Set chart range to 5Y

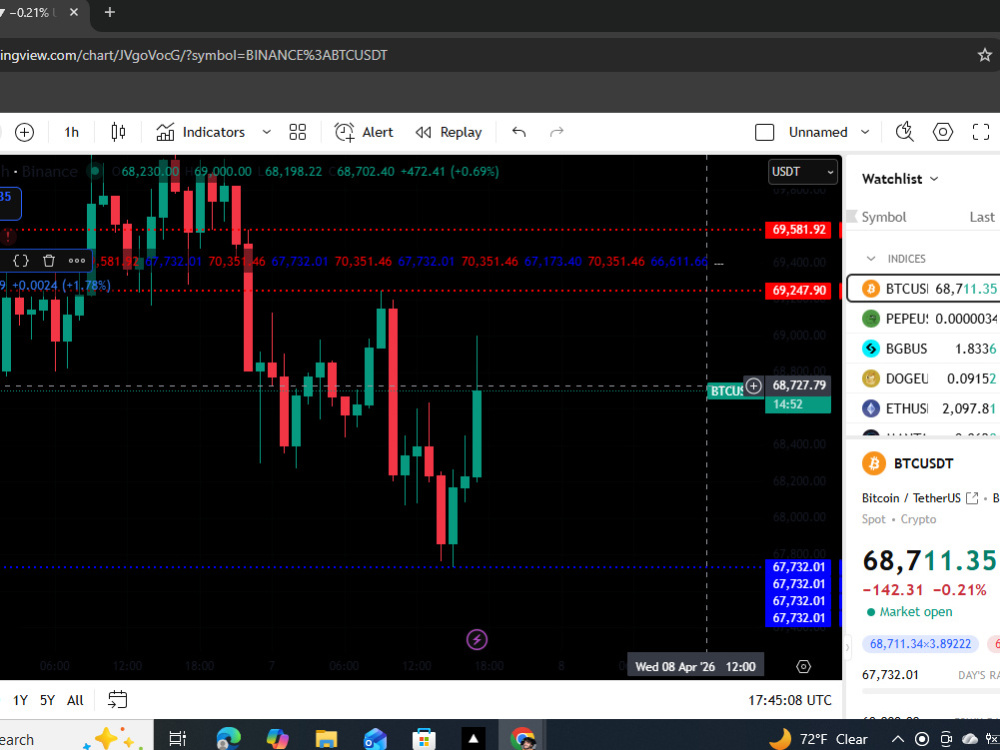(47, 700)
